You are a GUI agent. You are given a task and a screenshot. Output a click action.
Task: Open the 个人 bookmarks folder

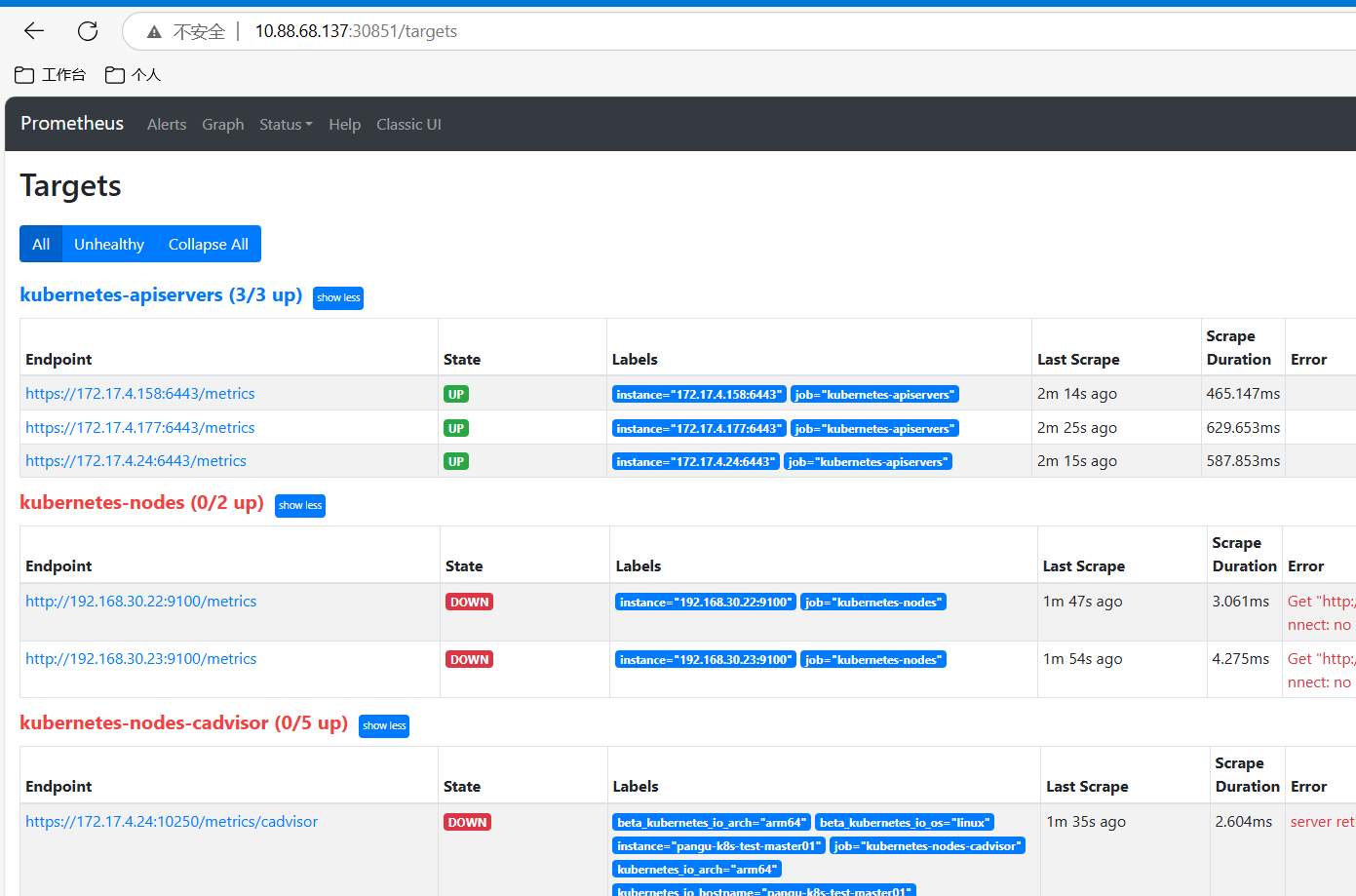pos(134,75)
